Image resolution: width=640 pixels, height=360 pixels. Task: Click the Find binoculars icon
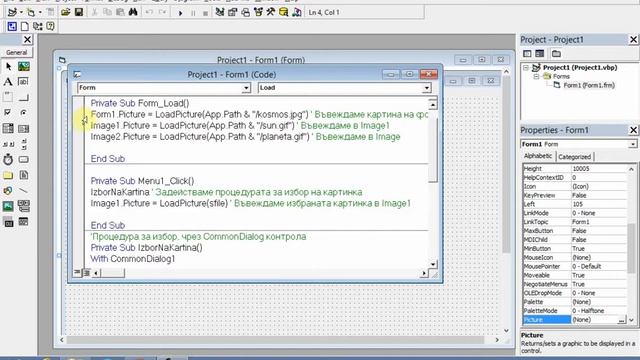pos(133,12)
